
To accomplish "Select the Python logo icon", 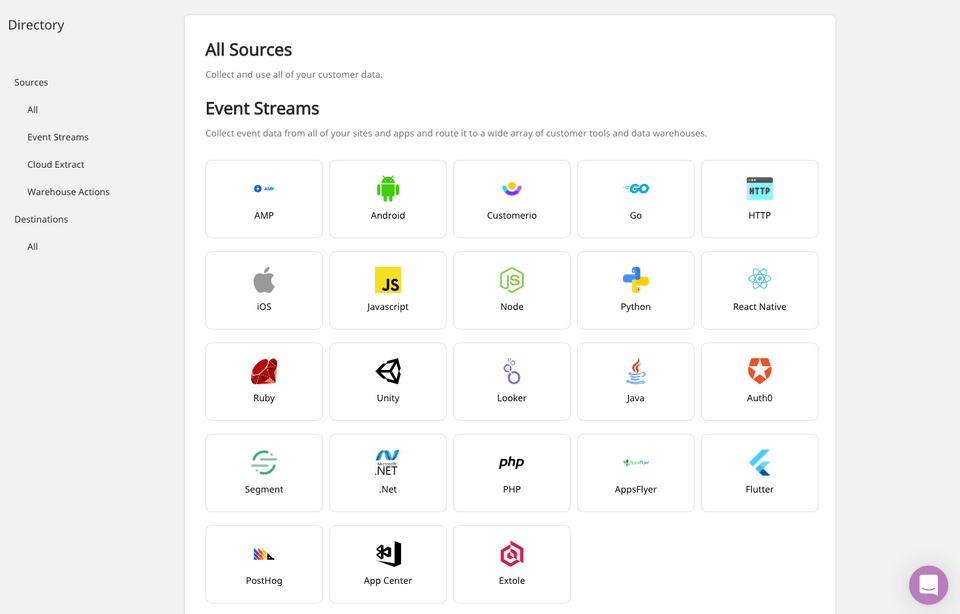I will click(636, 280).
